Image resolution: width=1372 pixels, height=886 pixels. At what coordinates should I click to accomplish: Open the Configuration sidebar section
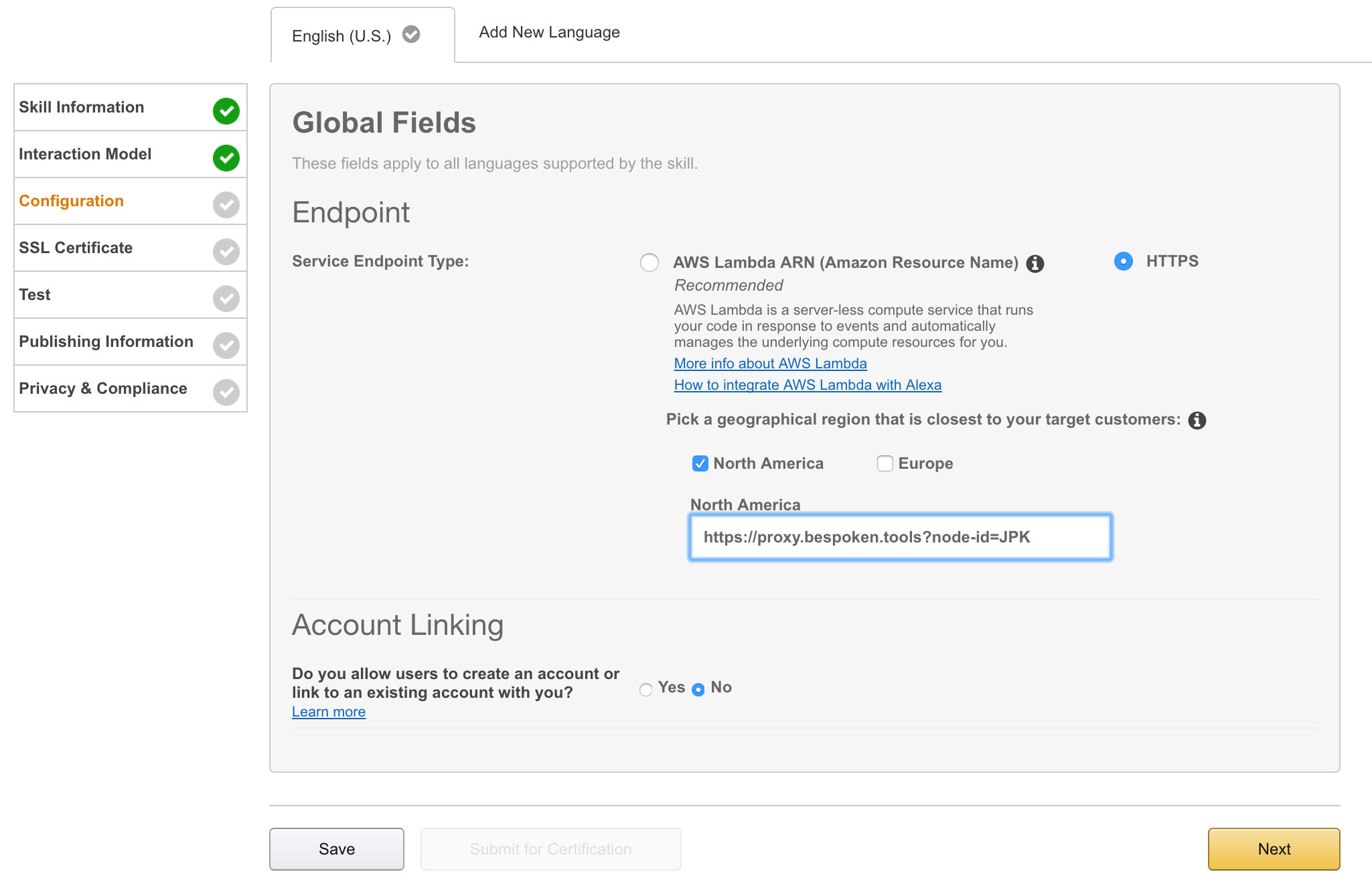point(71,201)
